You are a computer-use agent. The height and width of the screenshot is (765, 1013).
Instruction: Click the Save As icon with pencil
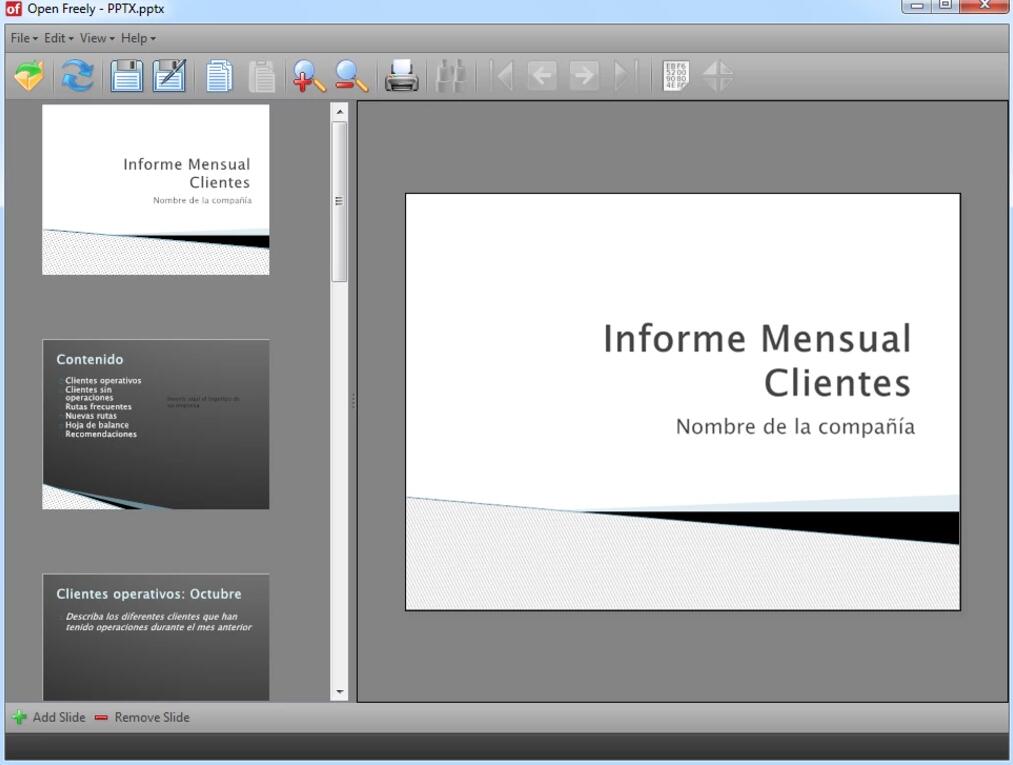(x=169, y=76)
